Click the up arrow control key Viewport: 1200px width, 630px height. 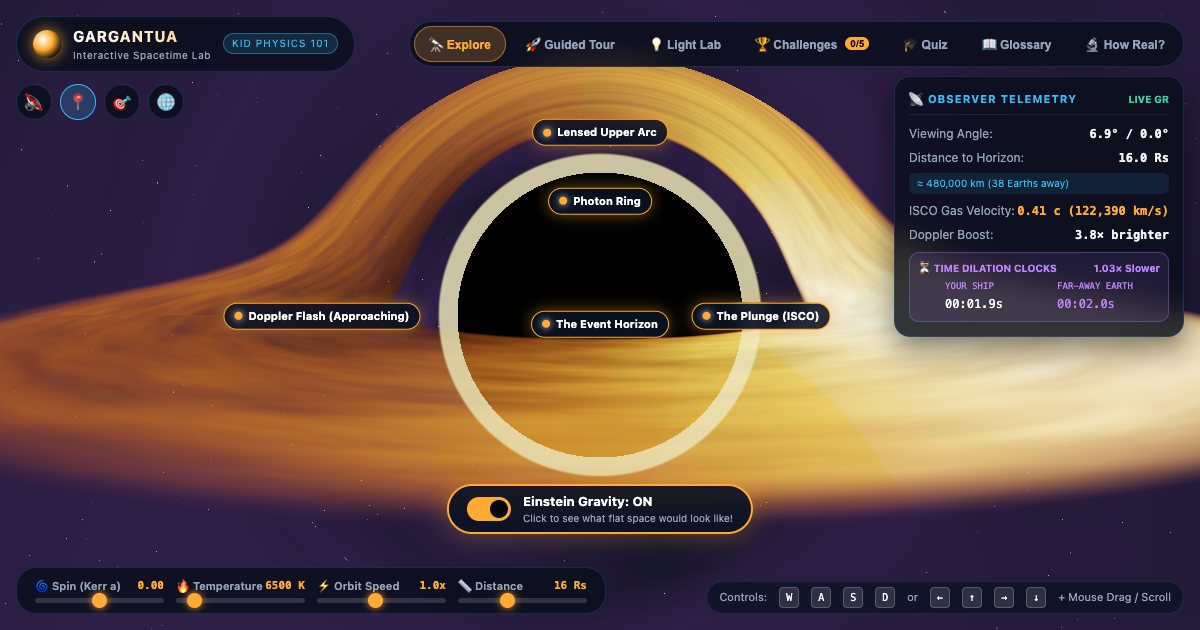(x=972, y=597)
